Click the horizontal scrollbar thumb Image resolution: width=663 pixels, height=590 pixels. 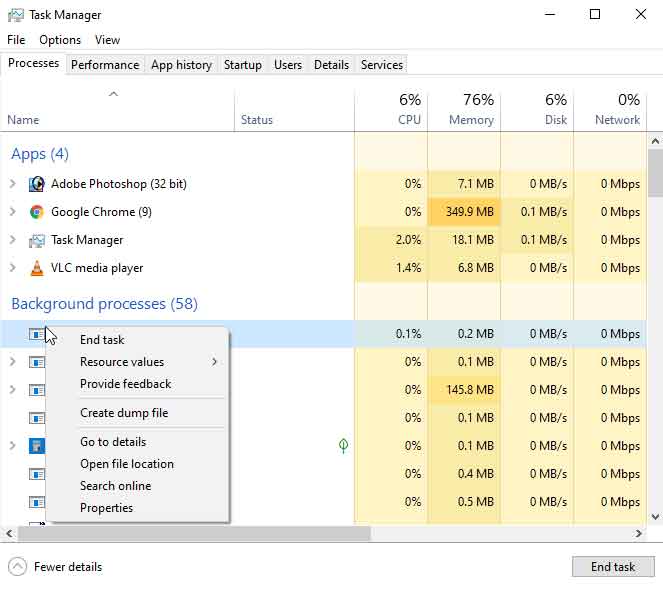[194, 534]
